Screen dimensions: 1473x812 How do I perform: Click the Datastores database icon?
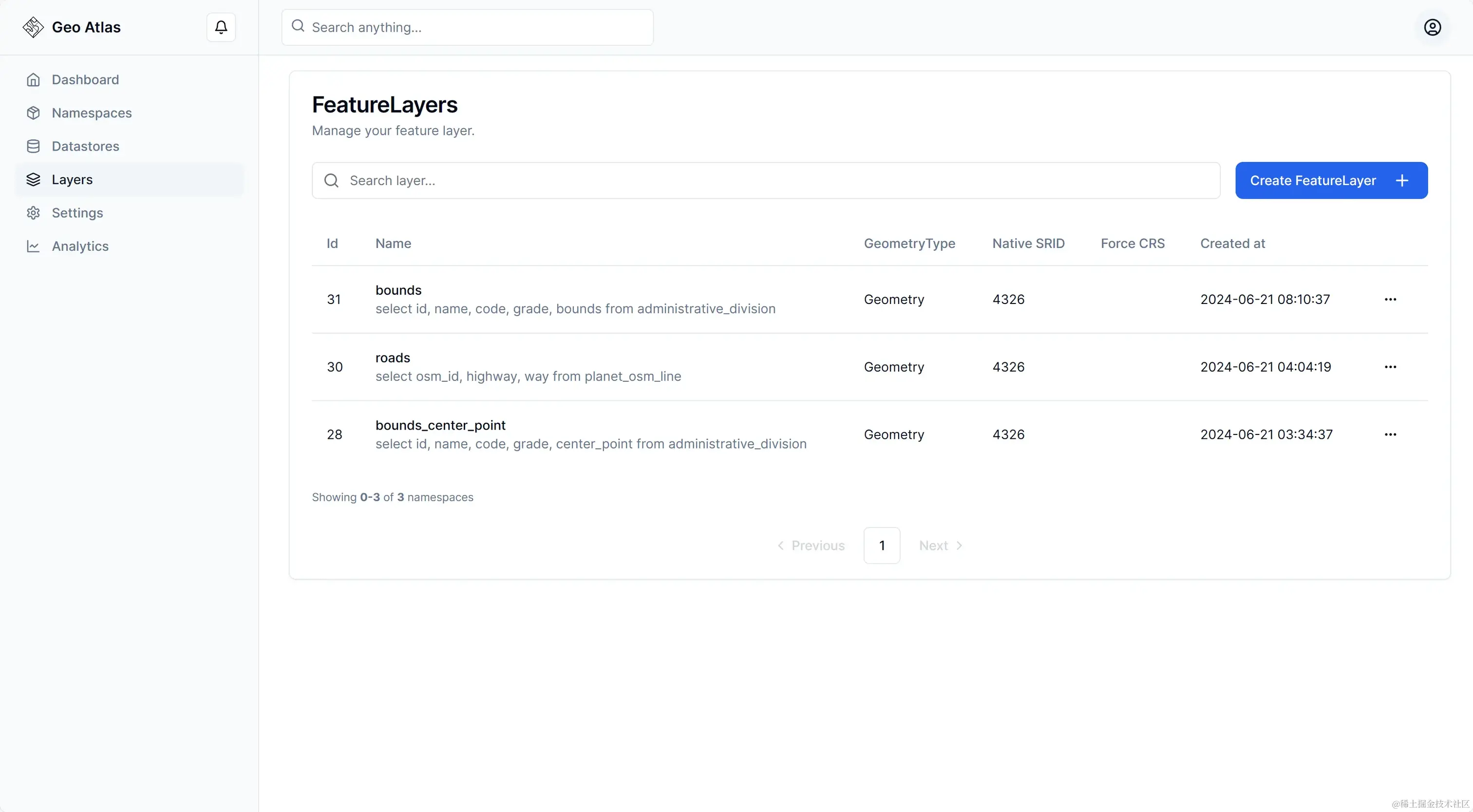(x=33, y=146)
